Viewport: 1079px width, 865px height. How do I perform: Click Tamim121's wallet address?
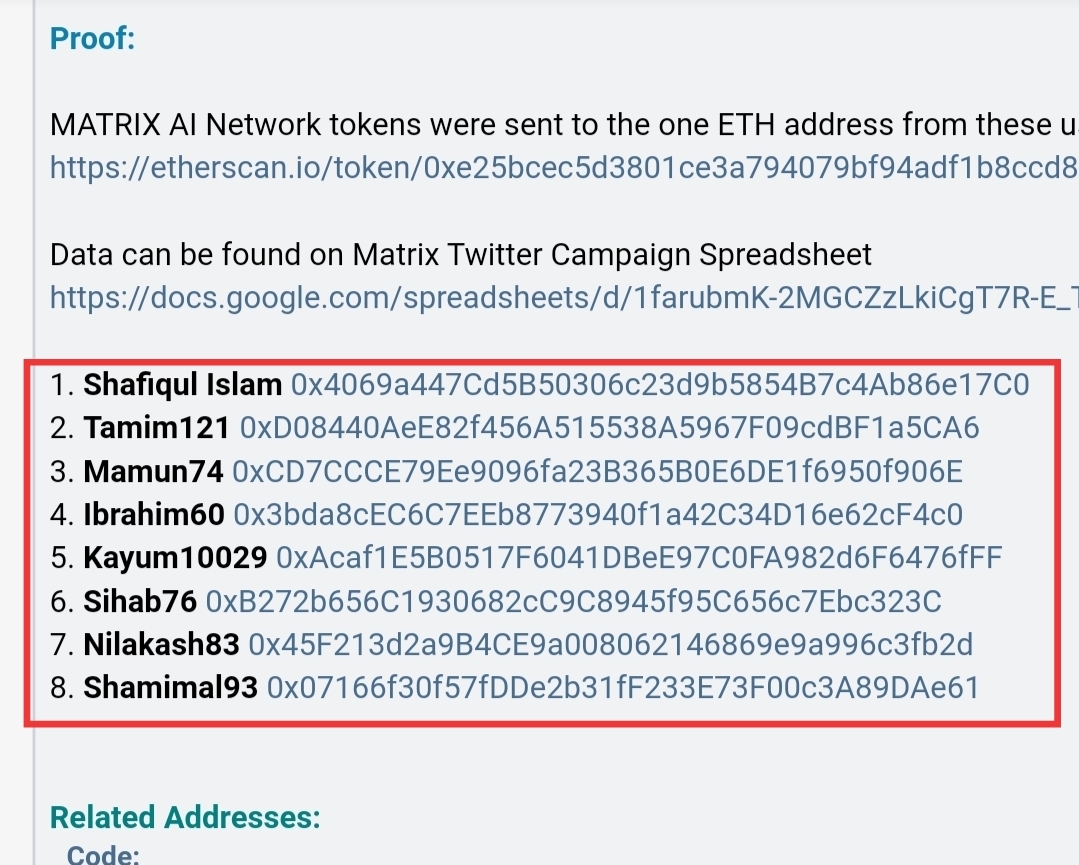[609, 428]
